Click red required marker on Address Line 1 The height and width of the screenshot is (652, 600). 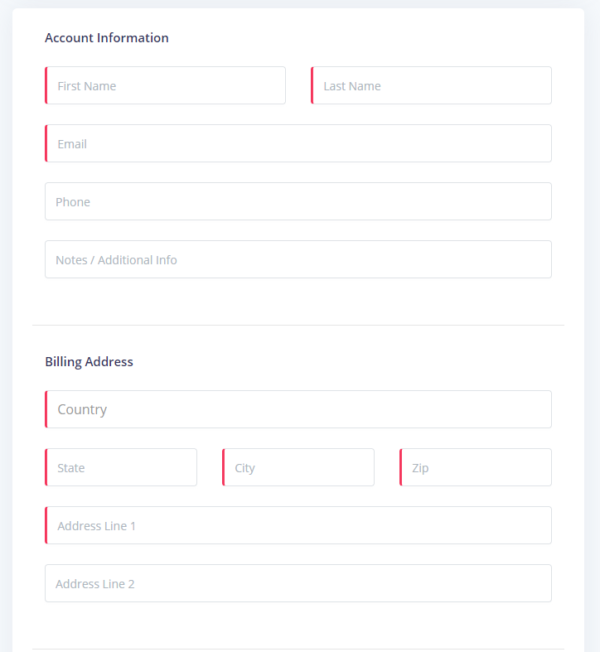[x=46, y=526]
